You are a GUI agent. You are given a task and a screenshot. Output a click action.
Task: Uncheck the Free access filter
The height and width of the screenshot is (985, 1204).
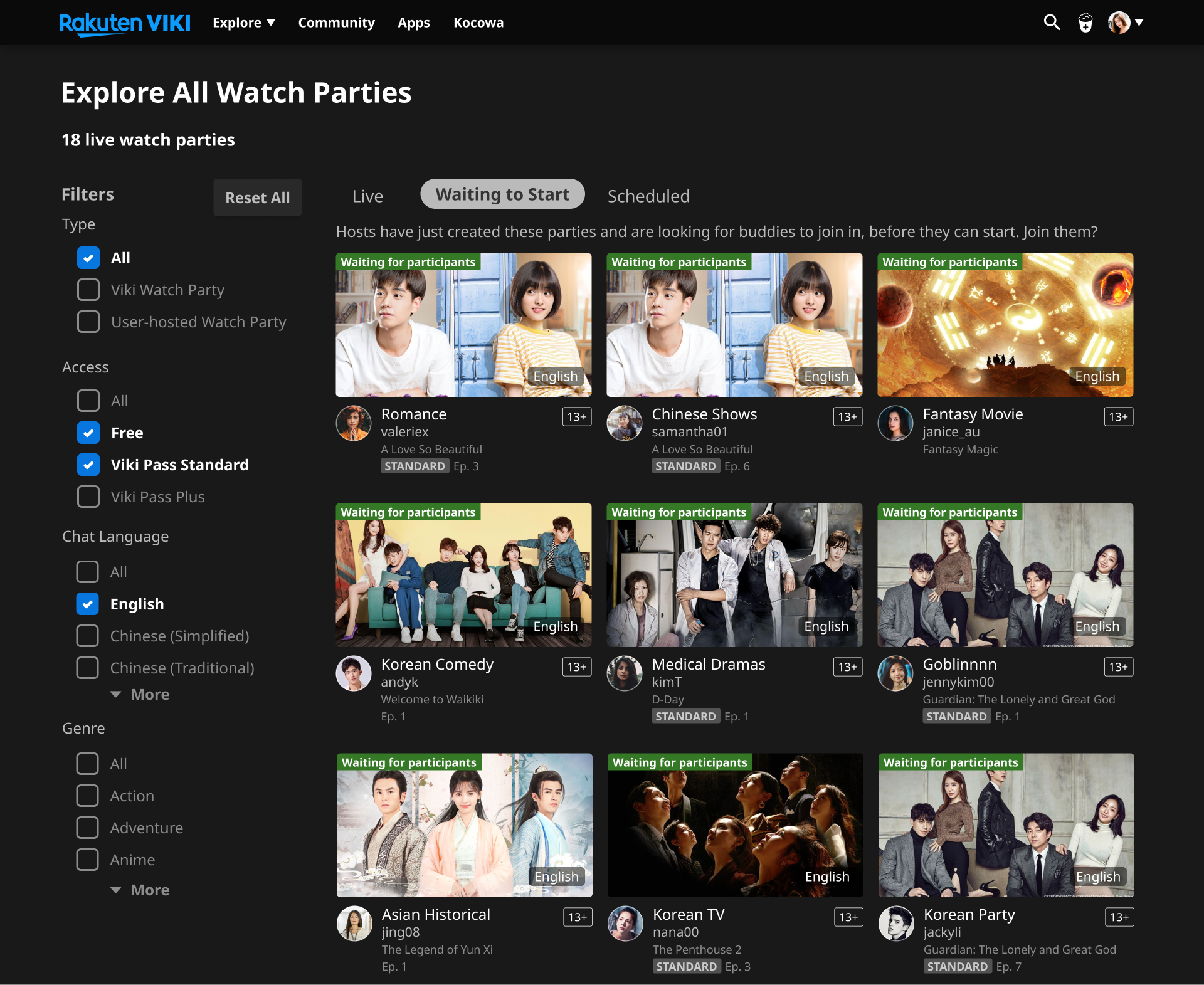tap(88, 433)
